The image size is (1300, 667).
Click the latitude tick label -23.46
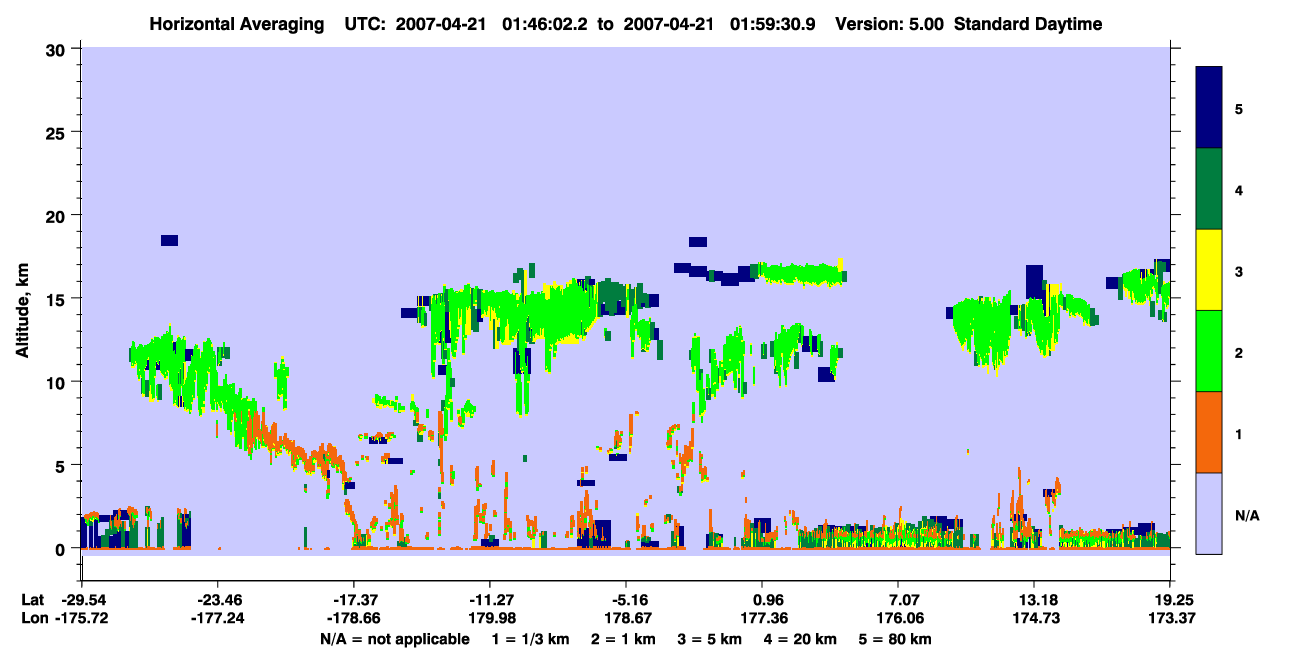click(x=217, y=600)
